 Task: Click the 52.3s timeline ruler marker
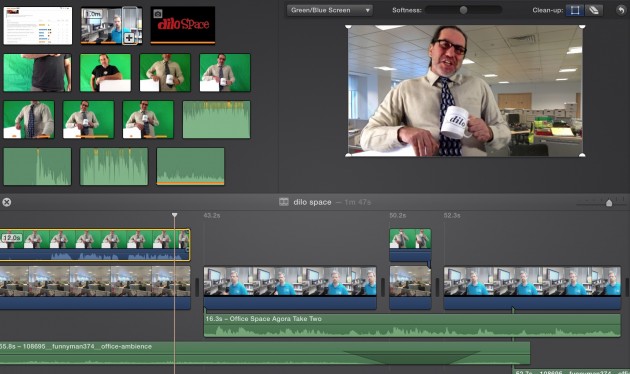(452, 215)
